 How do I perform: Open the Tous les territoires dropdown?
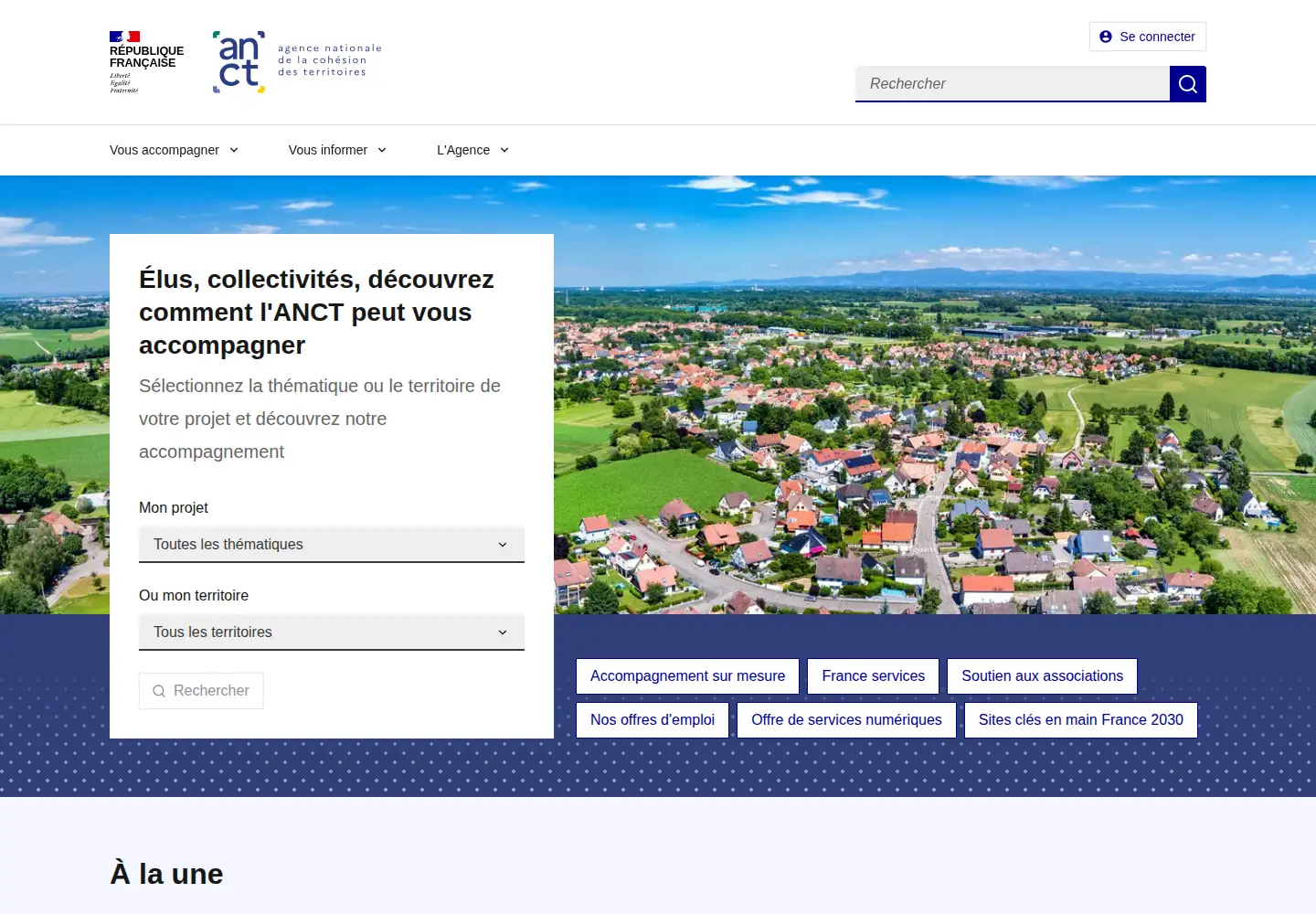click(x=332, y=632)
